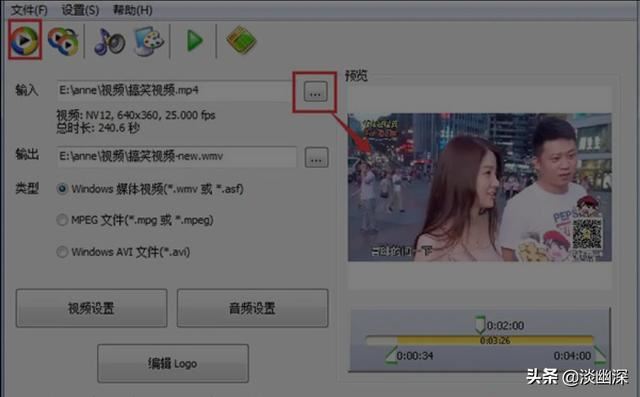Viewport: 640px width, 397px height.
Task: Click the video info text NV12, 640x360
Action: point(136,115)
